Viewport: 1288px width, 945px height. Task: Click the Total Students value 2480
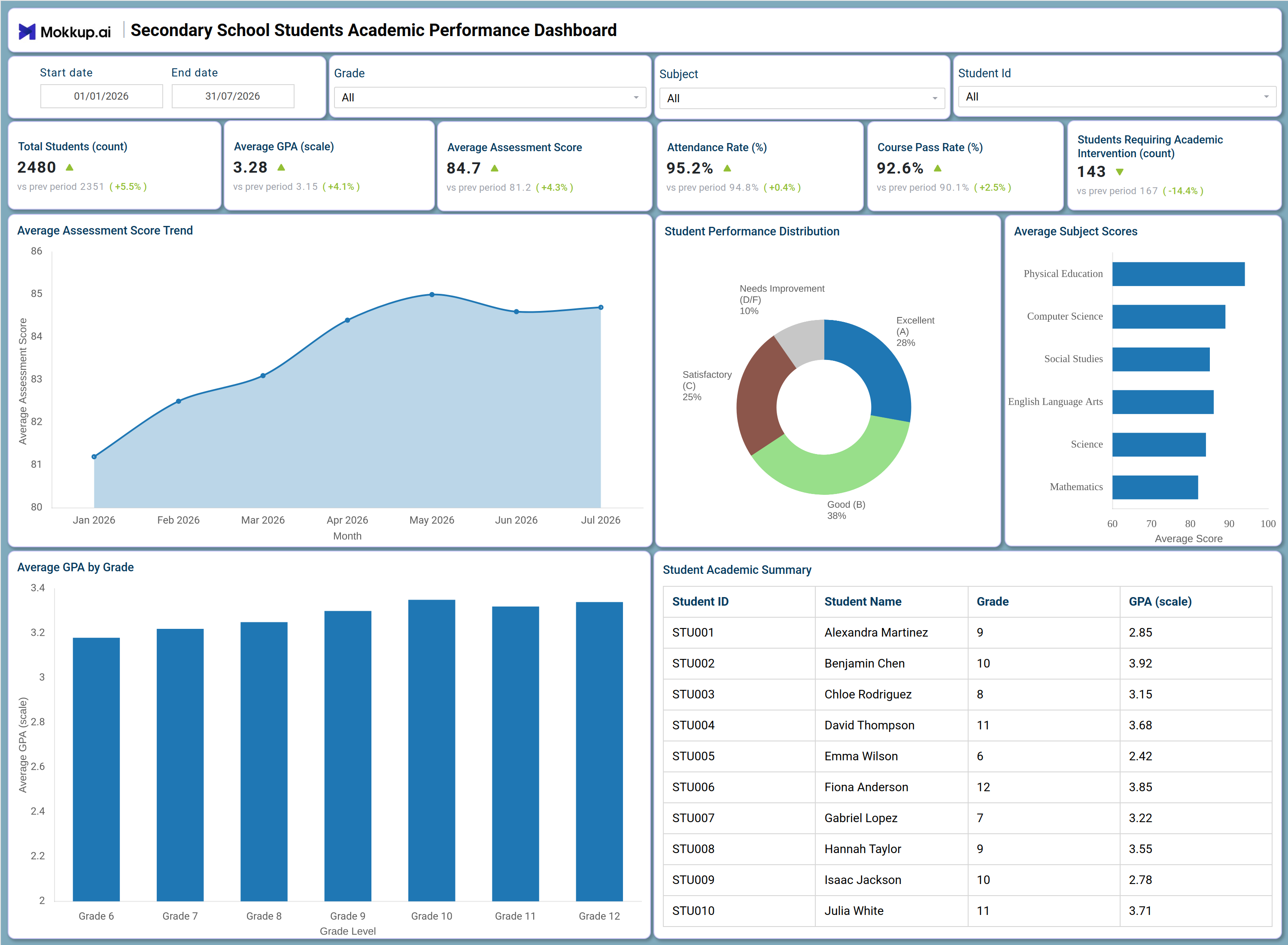pyautogui.click(x=36, y=168)
